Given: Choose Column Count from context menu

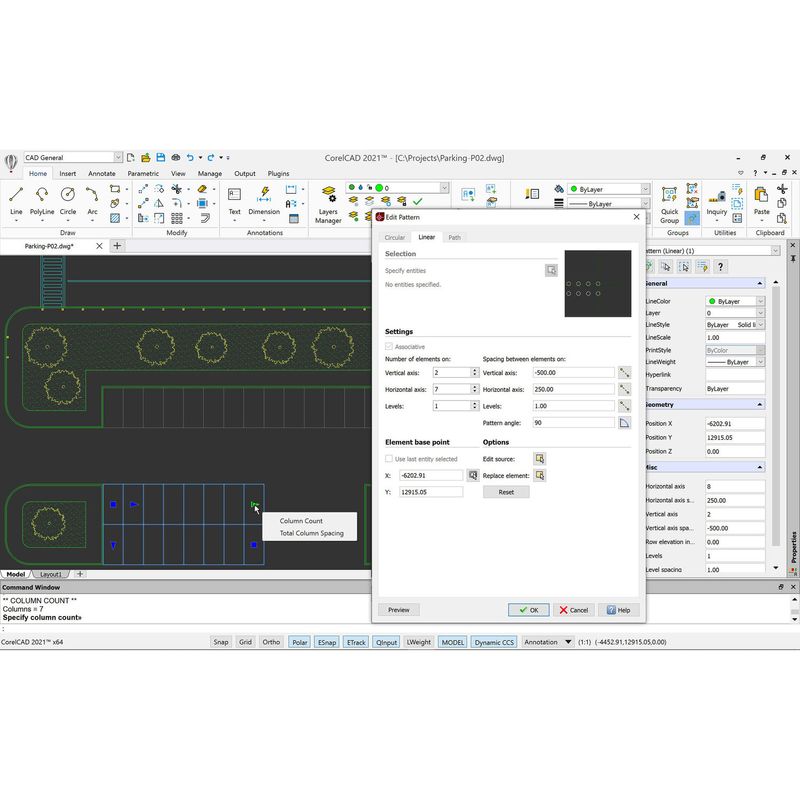Looking at the screenshot, I should (301, 521).
